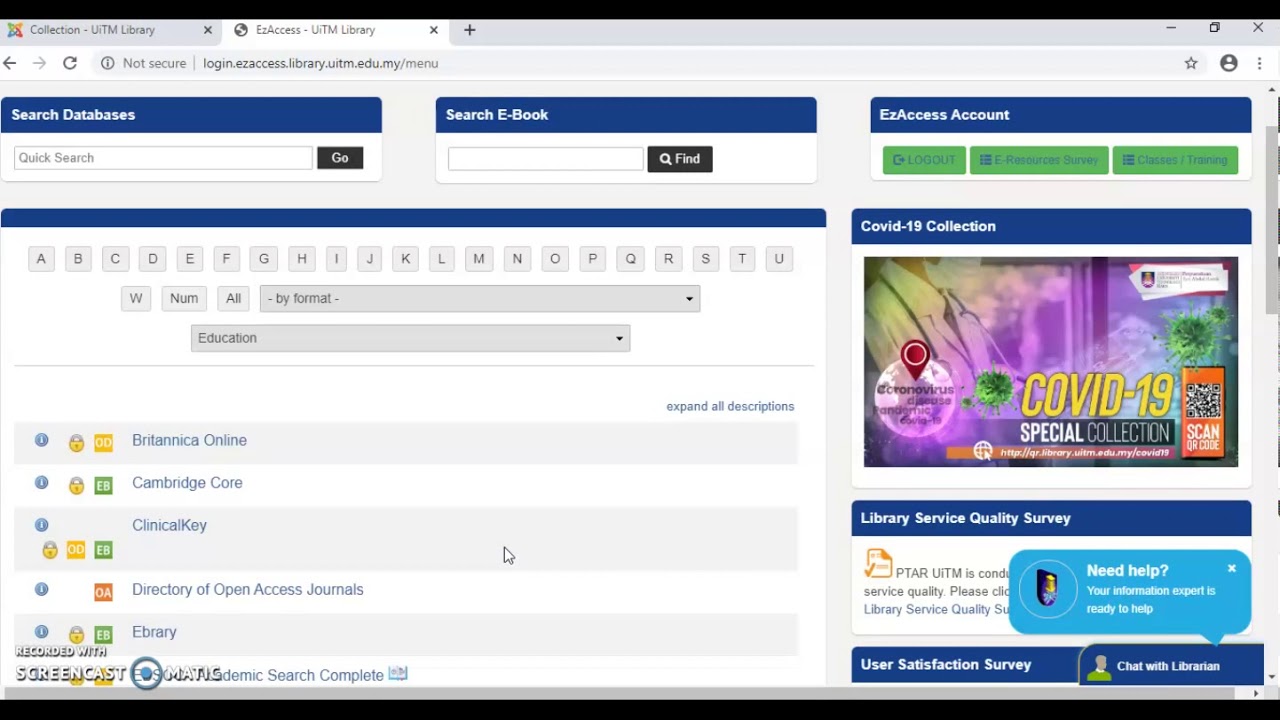Filter databases by letter A
This screenshot has width=1280, height=720.
(x=41, y=259)
